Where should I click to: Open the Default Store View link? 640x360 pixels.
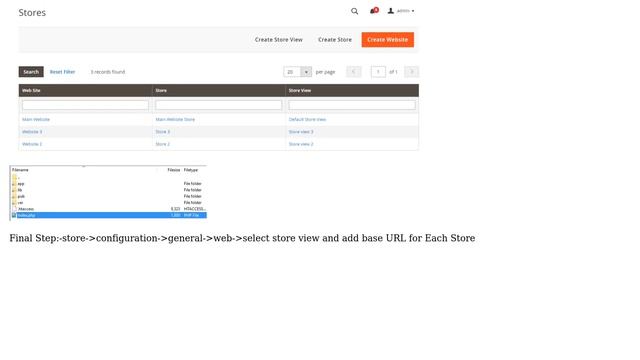pos(307,120)
